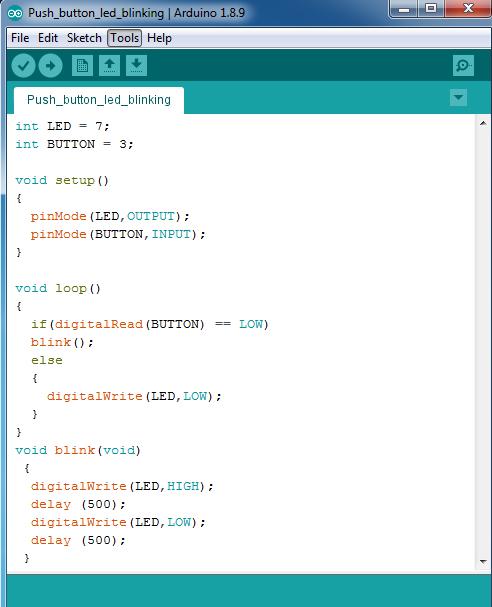Viewport: 492px width, 607px height.
Task: Click the 'pinMode(LED,OUTPUT);' line
Action: pyautogui.click(x=110, y=216)
